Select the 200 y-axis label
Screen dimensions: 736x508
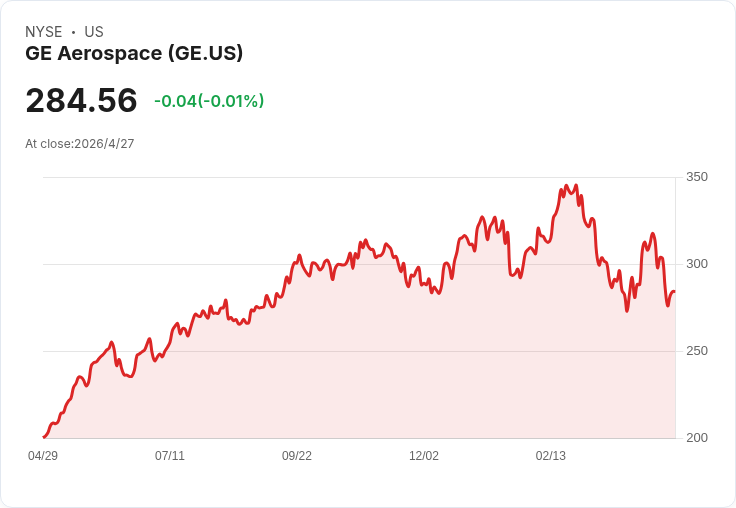(696, 438)
